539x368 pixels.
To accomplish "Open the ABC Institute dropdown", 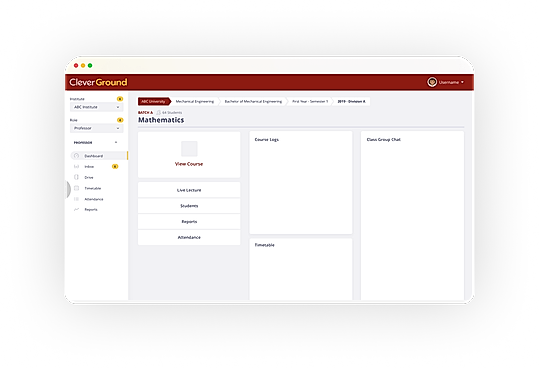I will click(x=97, y=107).
